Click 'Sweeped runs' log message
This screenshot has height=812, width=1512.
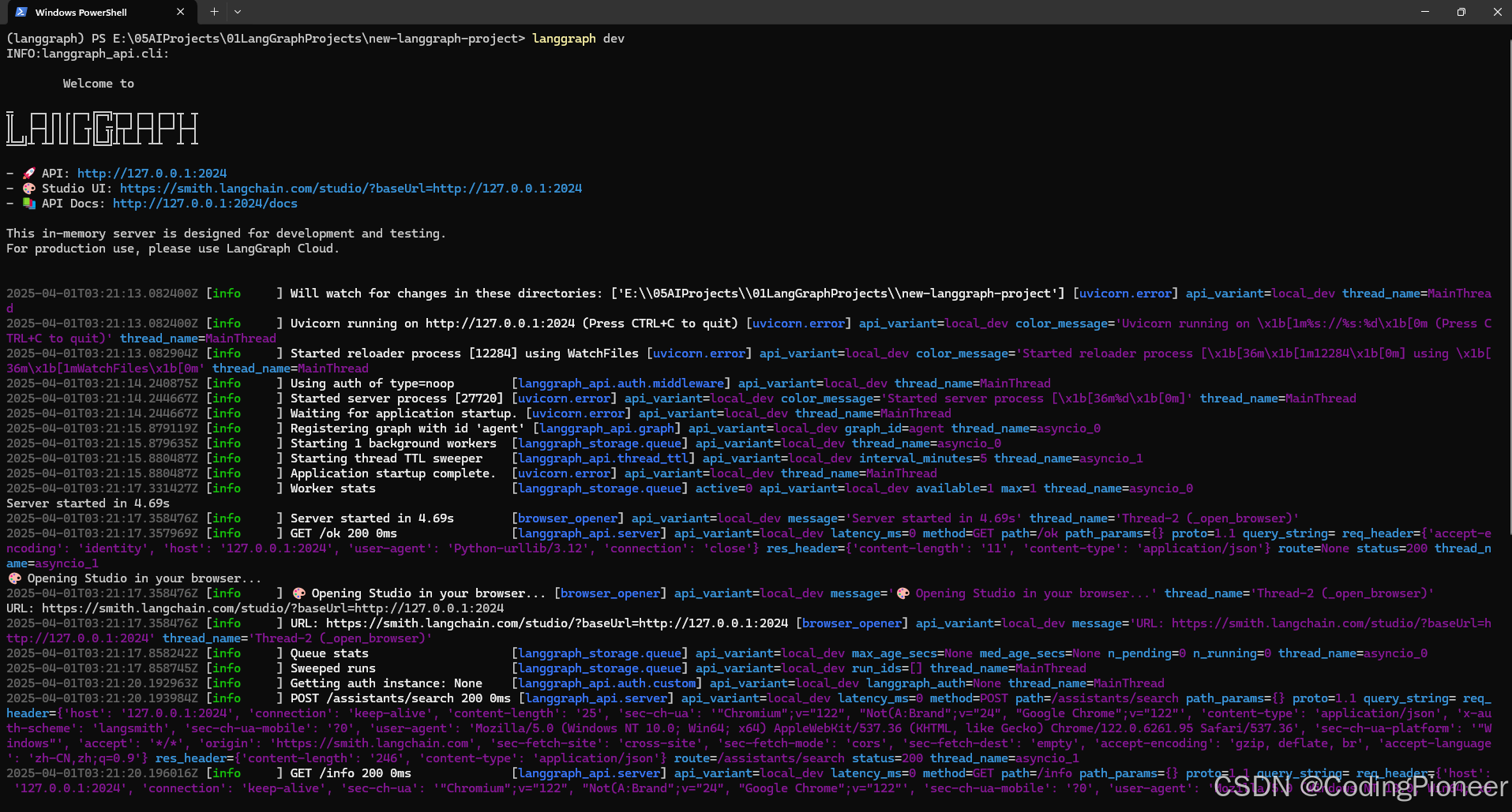(332, 668)
